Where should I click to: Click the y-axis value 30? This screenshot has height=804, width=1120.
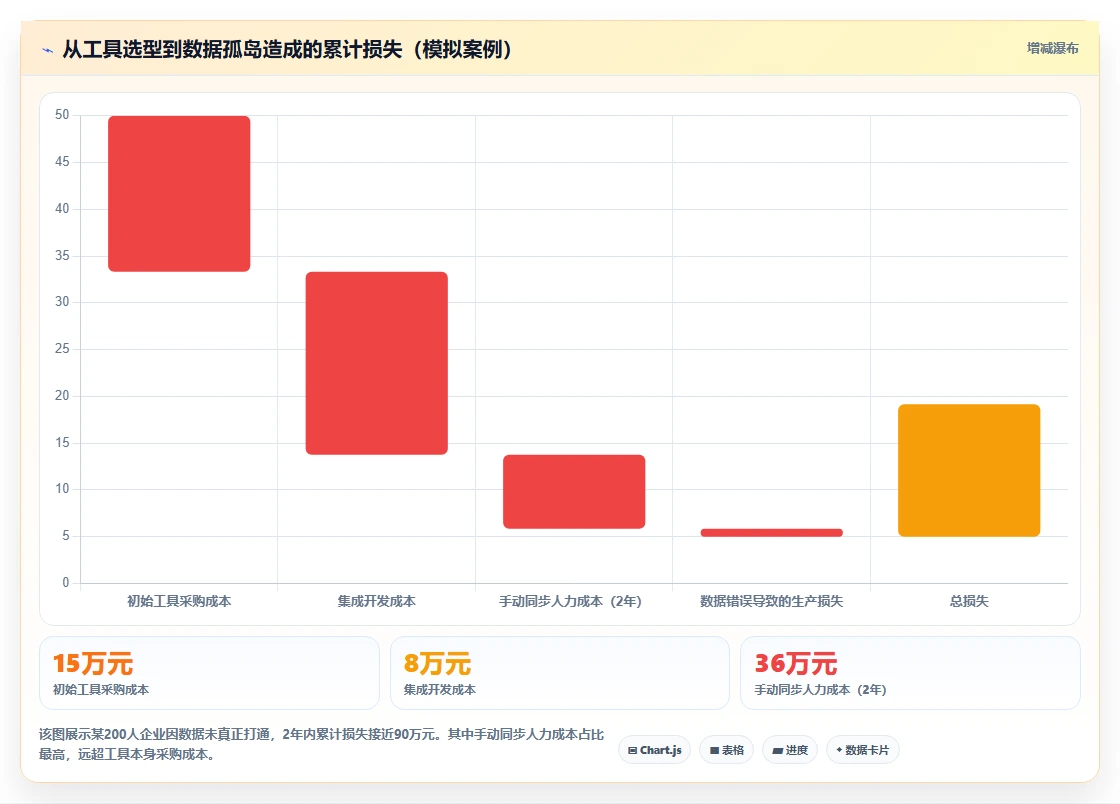click(62, 302)
